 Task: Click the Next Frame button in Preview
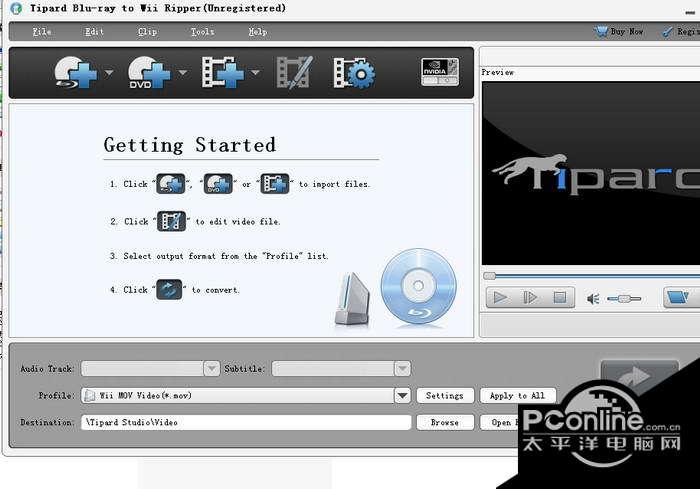coord(529,297)
